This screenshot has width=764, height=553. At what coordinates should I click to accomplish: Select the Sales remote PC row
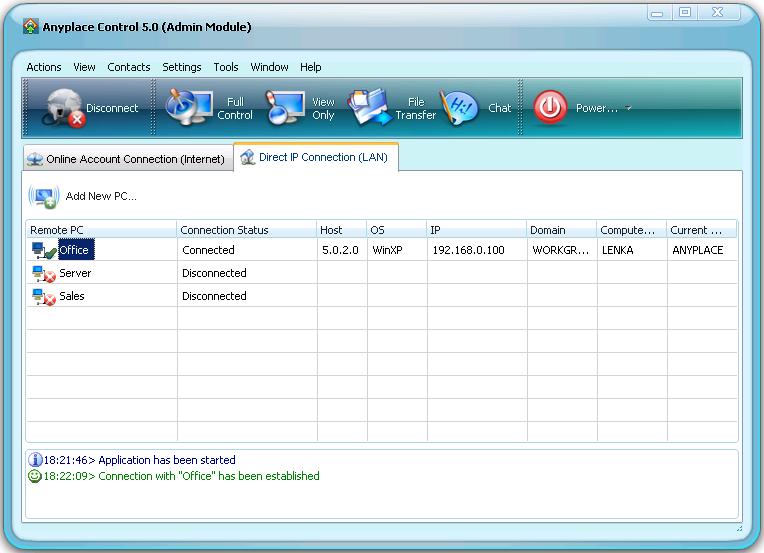coord(382,296)
